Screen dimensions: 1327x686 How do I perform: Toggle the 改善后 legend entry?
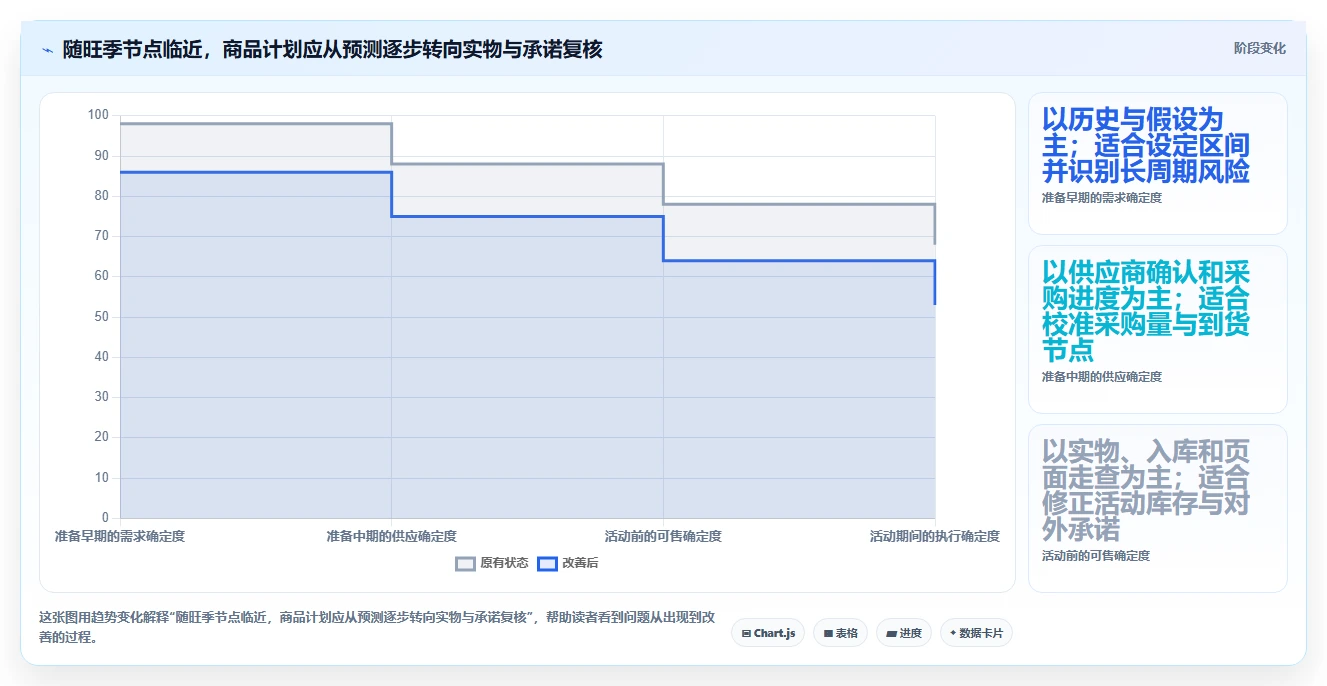[x=568, y=563]
